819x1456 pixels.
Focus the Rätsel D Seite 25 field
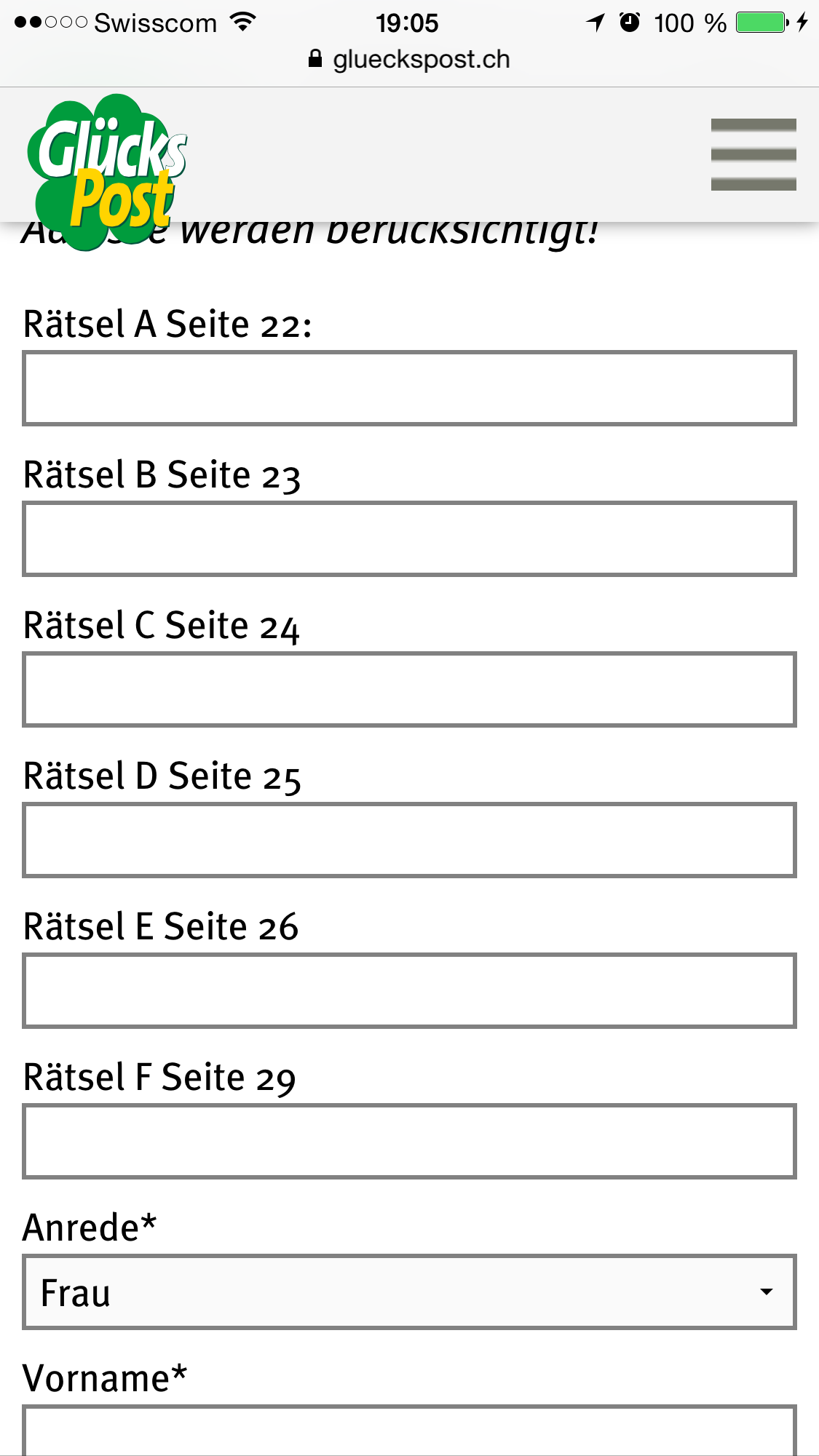(409, 840)
